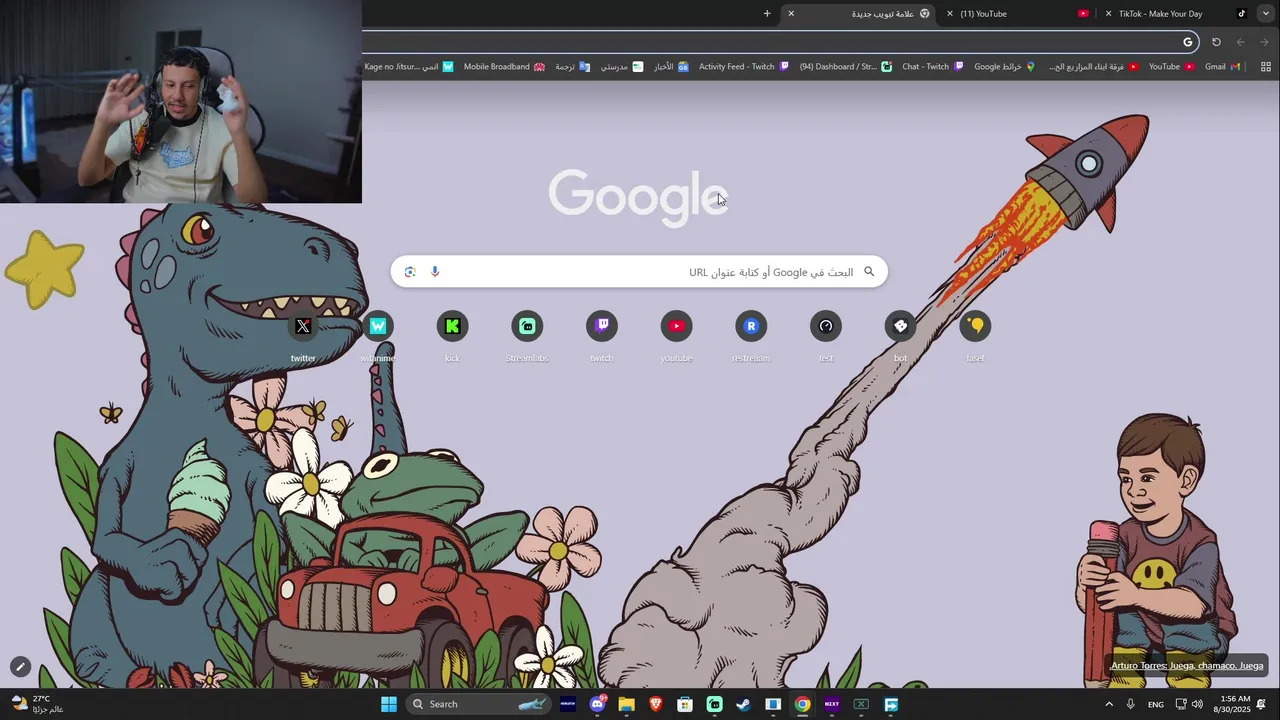Click the Google search input field
The height and width of the screenshot is (720, 1280).
(x=639, y=272)
